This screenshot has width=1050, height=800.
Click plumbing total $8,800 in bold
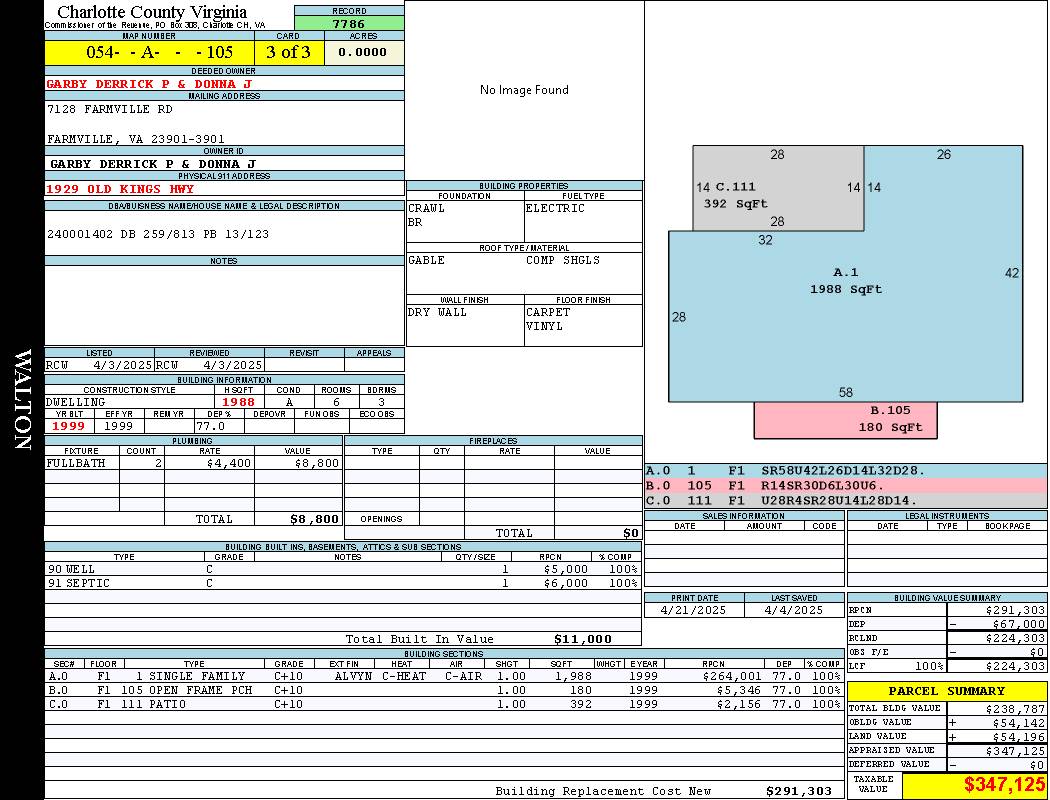click(314, 519)
